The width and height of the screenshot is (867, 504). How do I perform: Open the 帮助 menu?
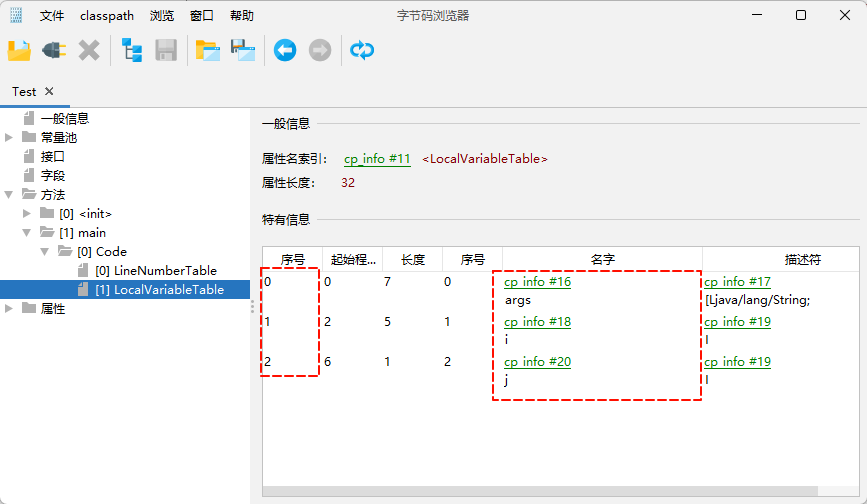pos(241,16)
